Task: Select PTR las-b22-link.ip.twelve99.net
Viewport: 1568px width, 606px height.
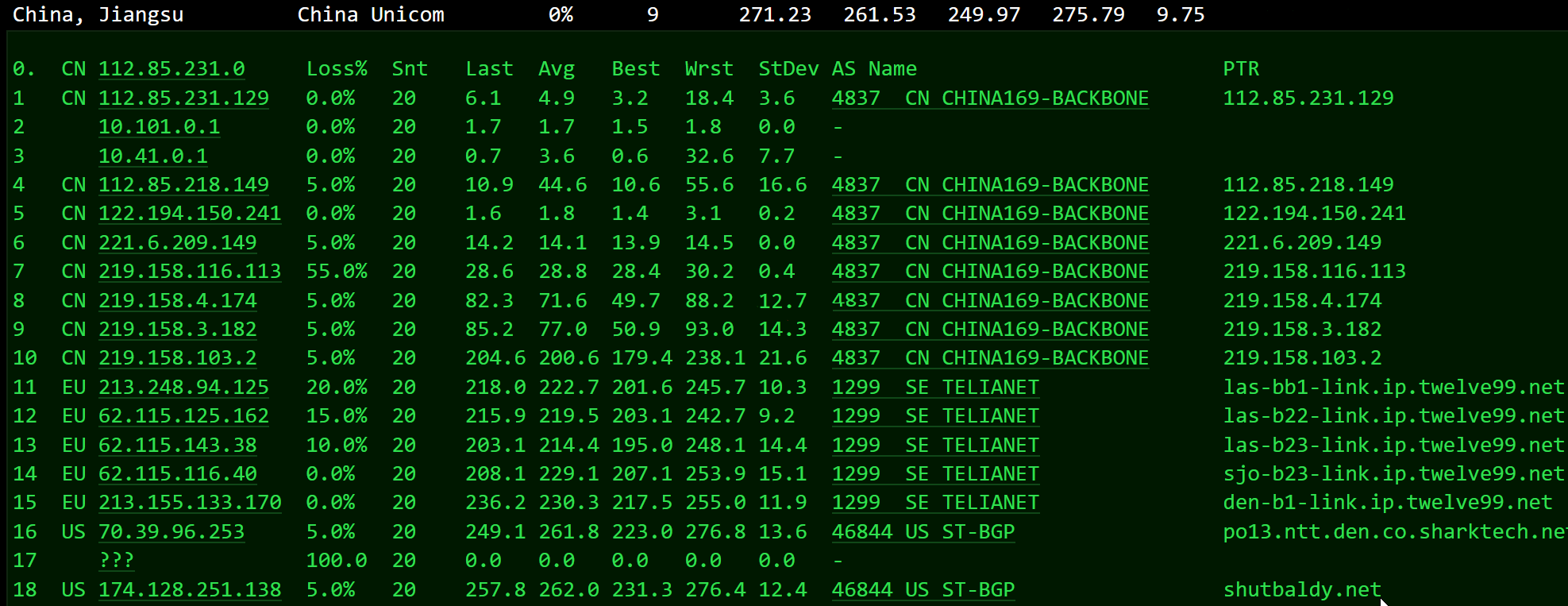Action: [x=1393, y=415]
